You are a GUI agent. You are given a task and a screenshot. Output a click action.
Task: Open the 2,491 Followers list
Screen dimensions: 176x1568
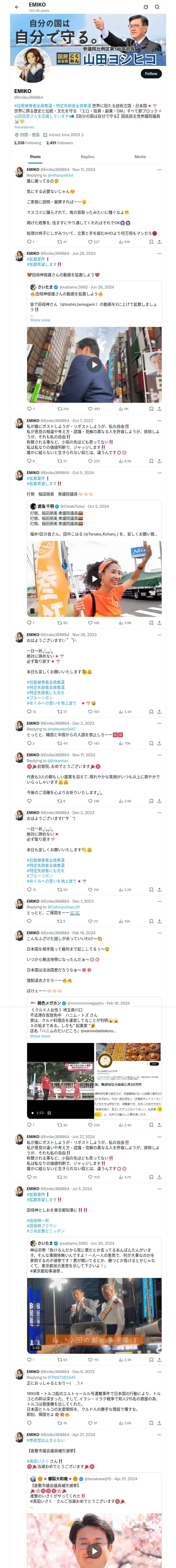[x=59, y=143]
